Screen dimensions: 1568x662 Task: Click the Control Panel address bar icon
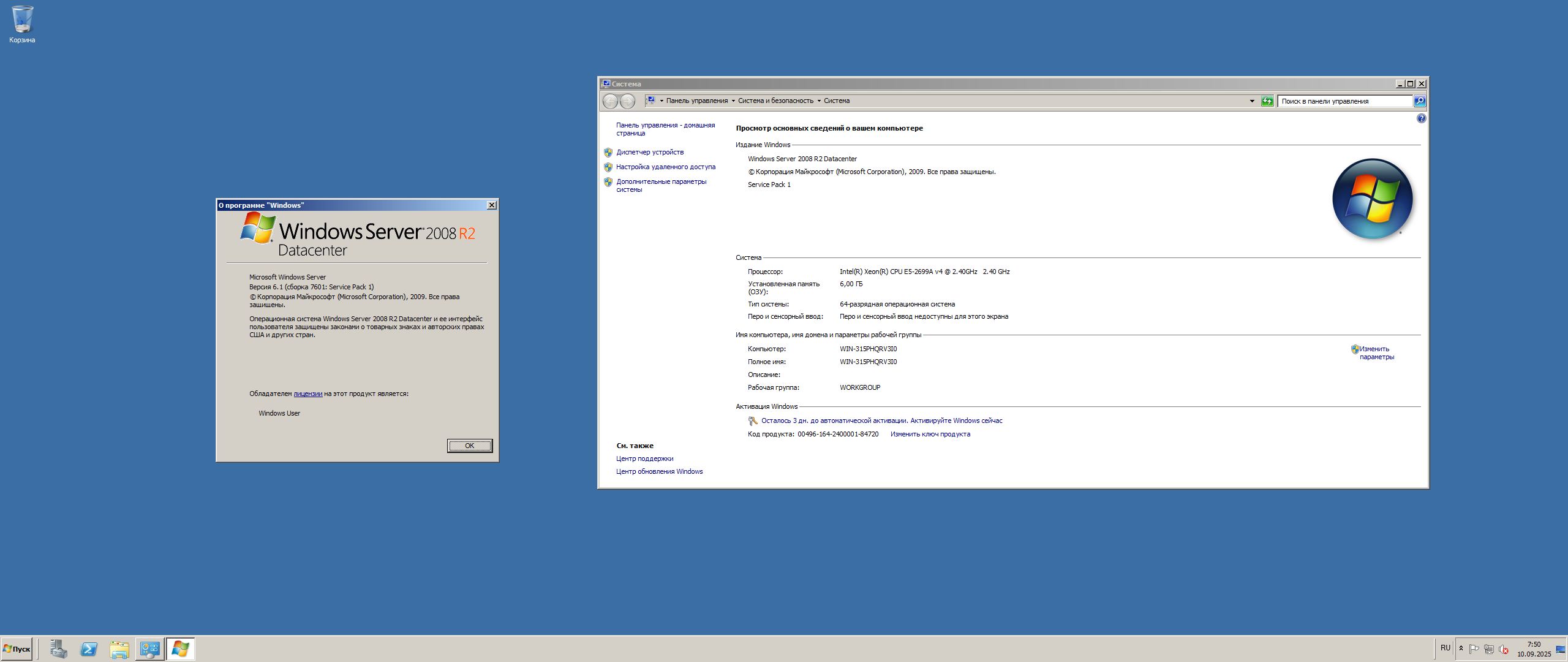[650, 101]
